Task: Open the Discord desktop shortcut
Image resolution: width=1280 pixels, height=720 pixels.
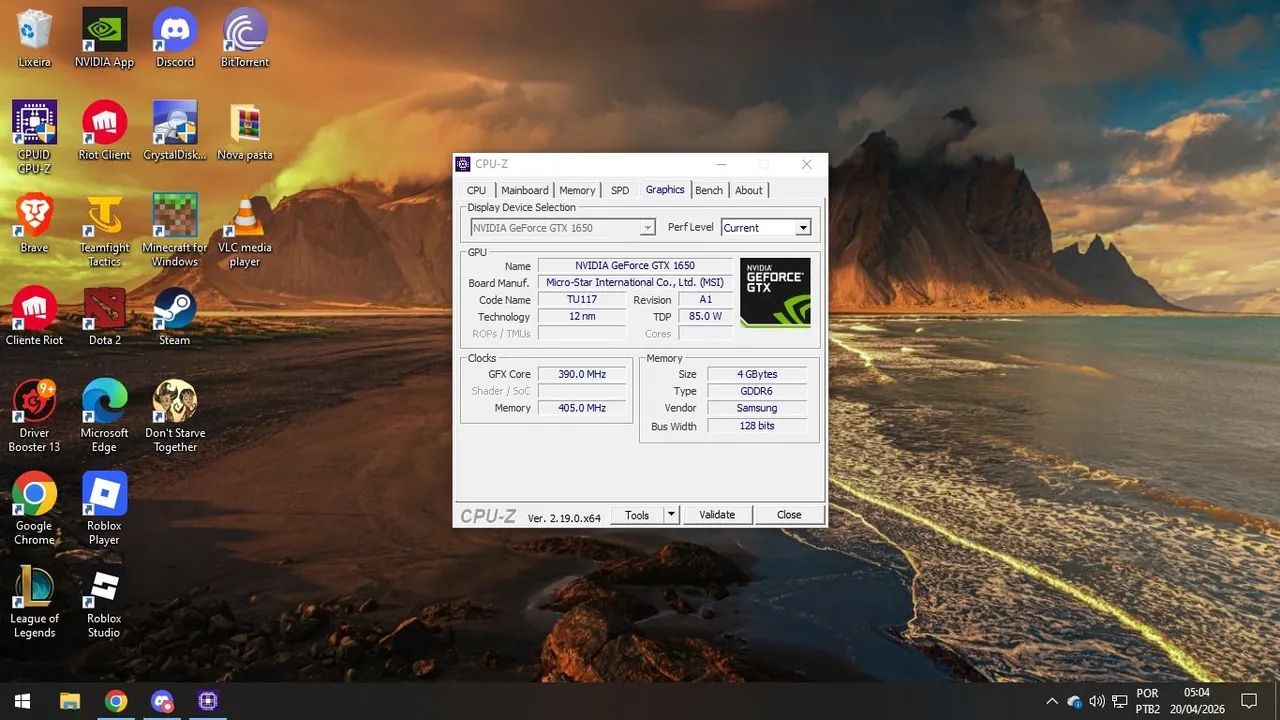Action: pos(175,38)
